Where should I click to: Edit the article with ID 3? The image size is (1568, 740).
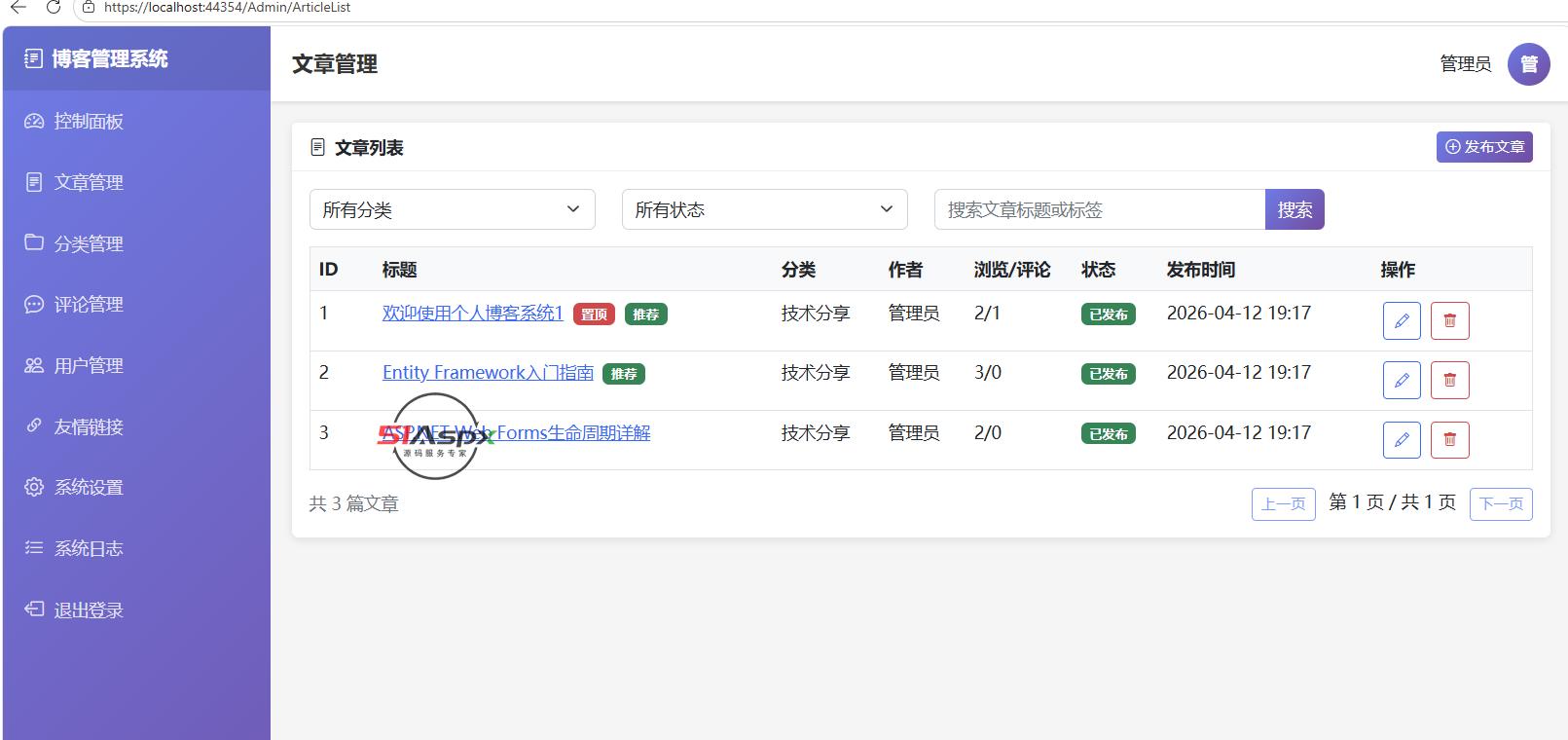pos(1402,439)
